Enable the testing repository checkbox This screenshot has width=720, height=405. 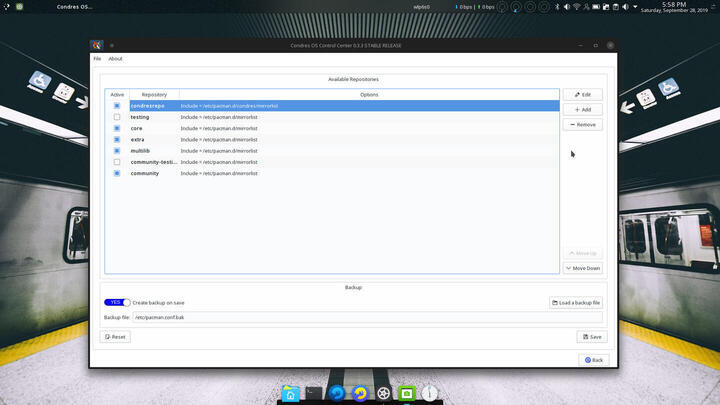click(117, 117)
